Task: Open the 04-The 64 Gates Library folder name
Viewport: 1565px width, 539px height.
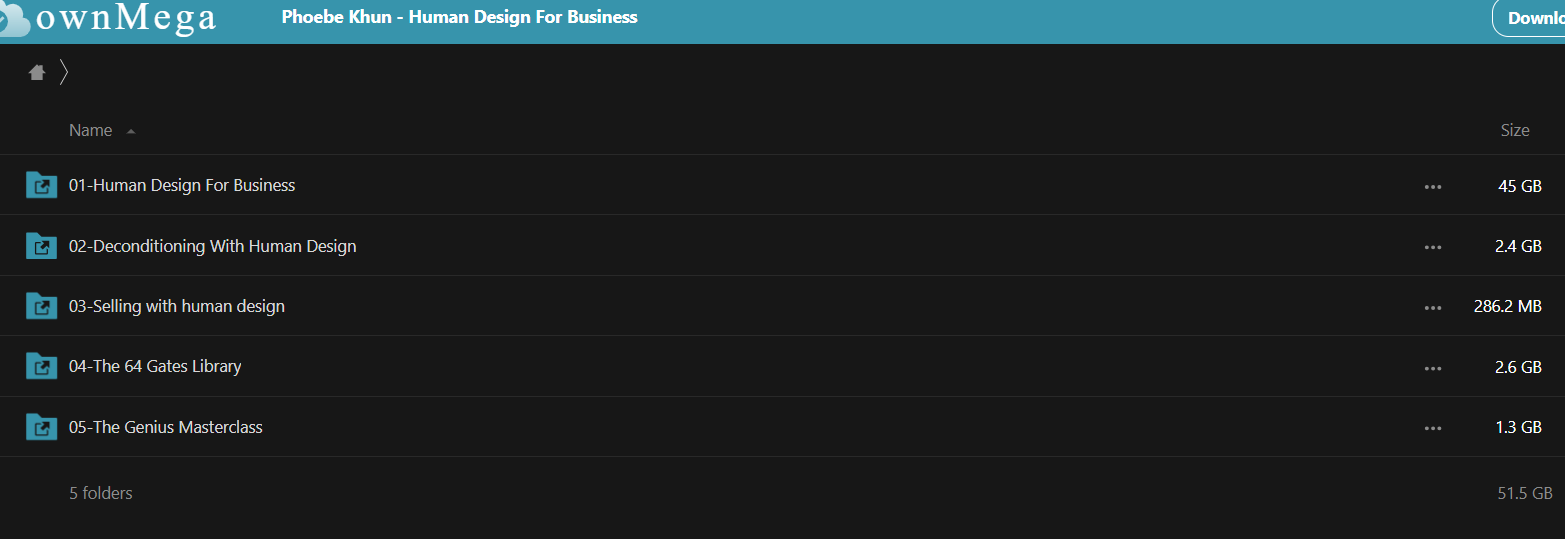Action: [155, 366]
